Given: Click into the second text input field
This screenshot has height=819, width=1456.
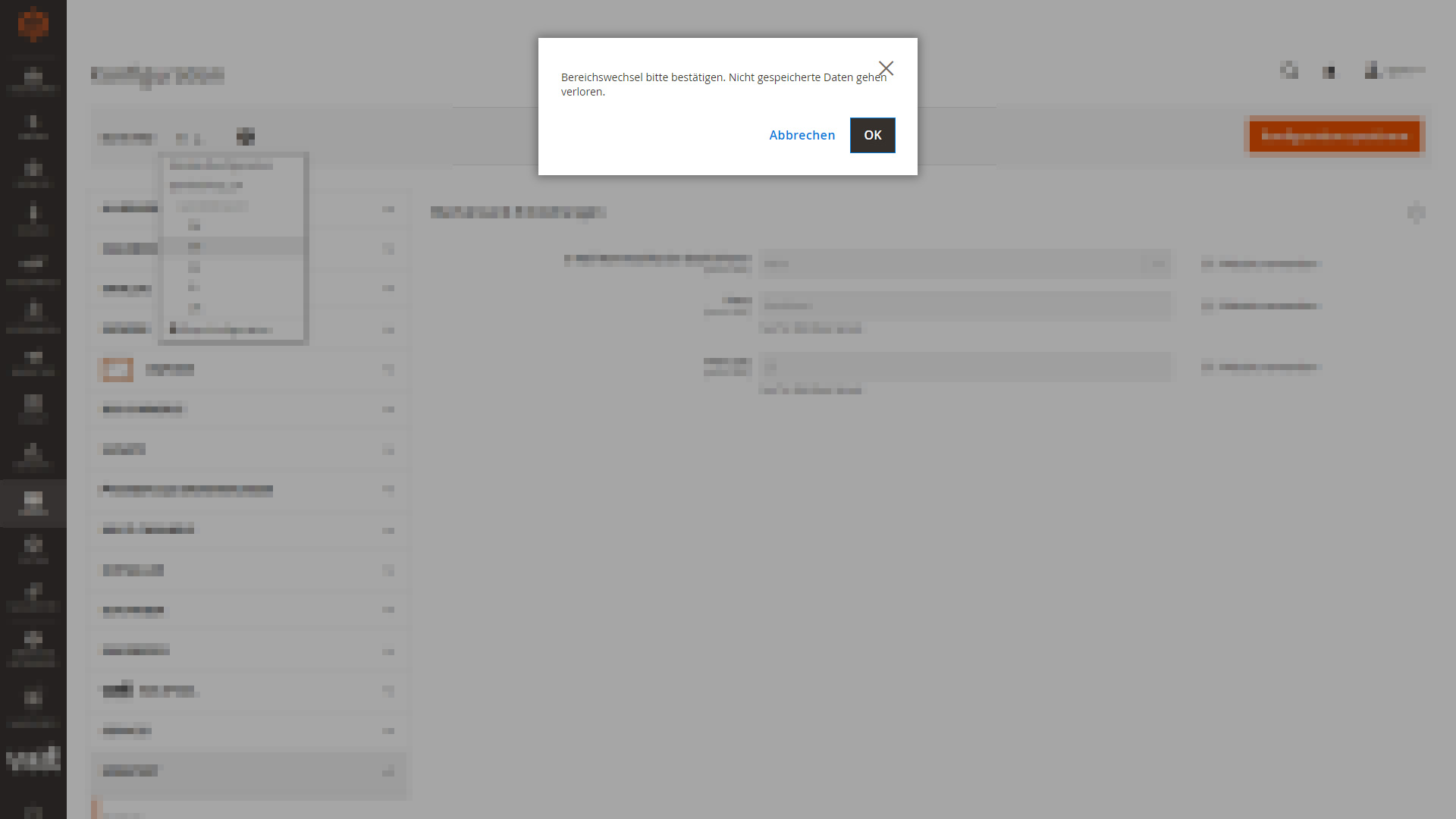Looking at the screenshot, I should [963, 306].
